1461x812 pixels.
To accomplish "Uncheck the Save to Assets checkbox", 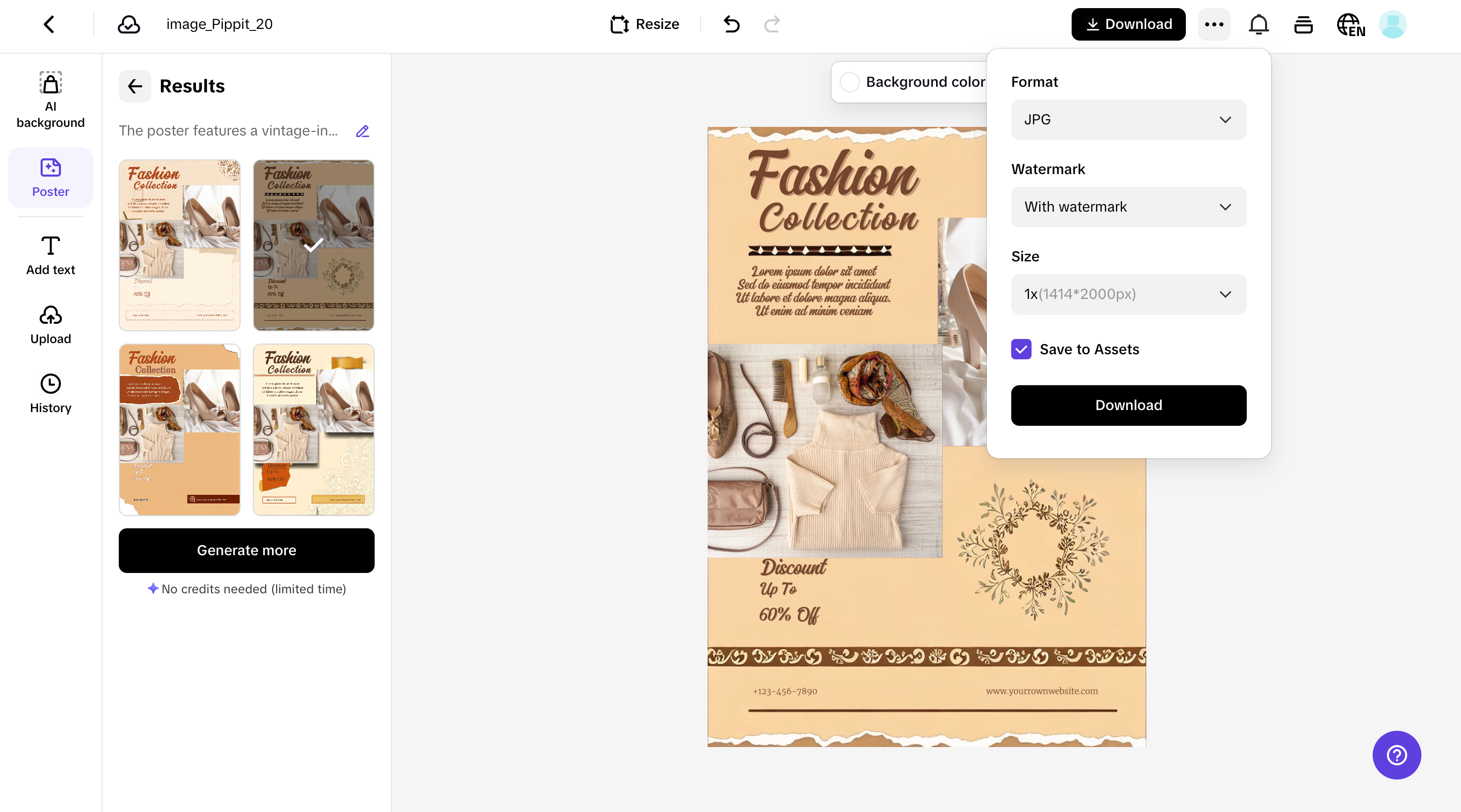I will (x=1021, y=349).
